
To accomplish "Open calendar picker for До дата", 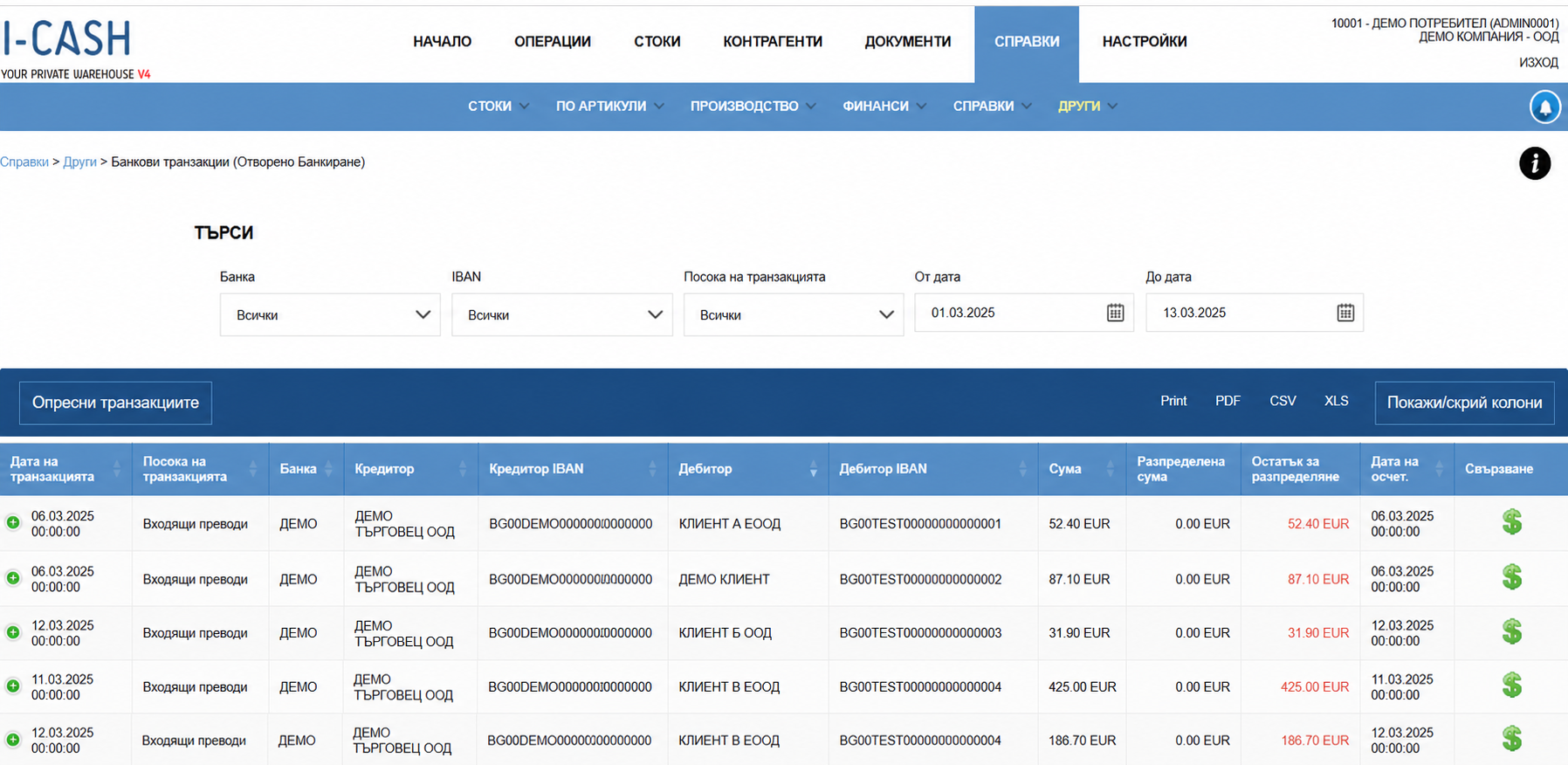I will point(1345,313).
